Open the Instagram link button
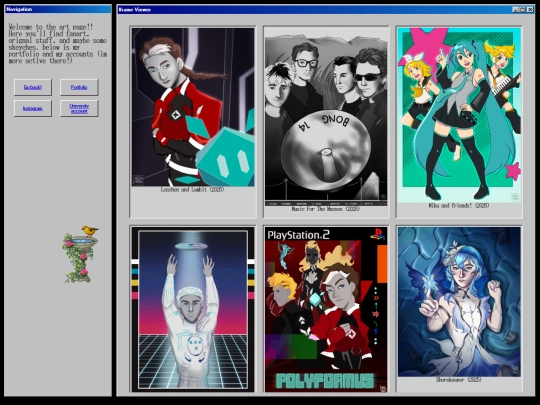 (x=33, y=108)
